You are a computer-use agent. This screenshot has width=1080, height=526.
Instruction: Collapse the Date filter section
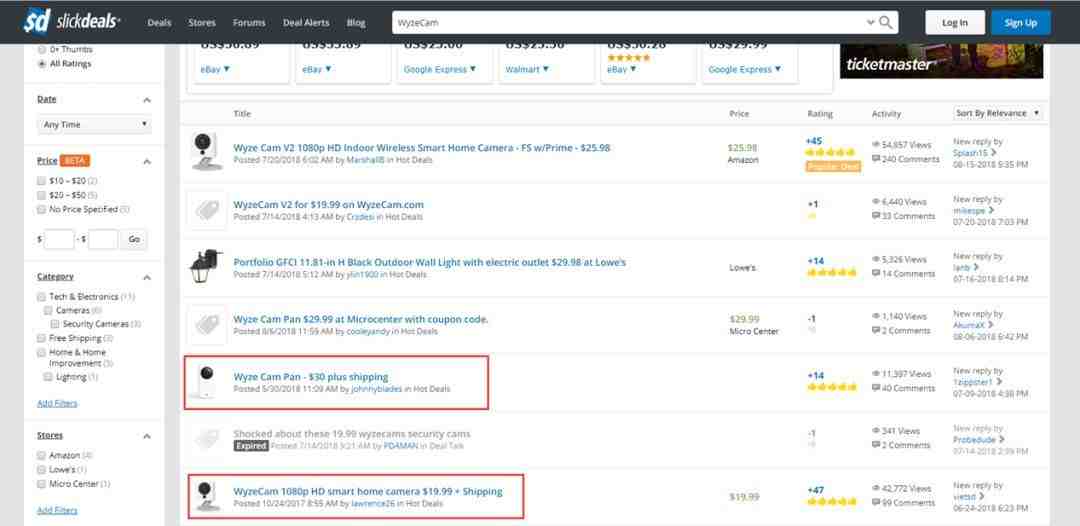[x=147, y=100]
